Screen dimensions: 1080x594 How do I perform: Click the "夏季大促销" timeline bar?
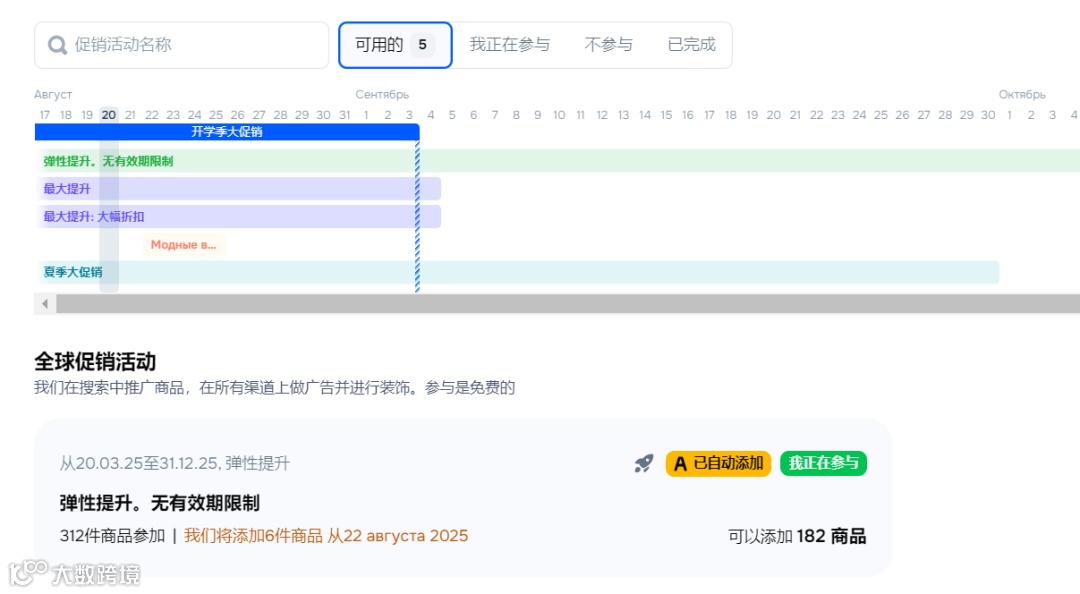pyautogui.click(x=300, y=271)
